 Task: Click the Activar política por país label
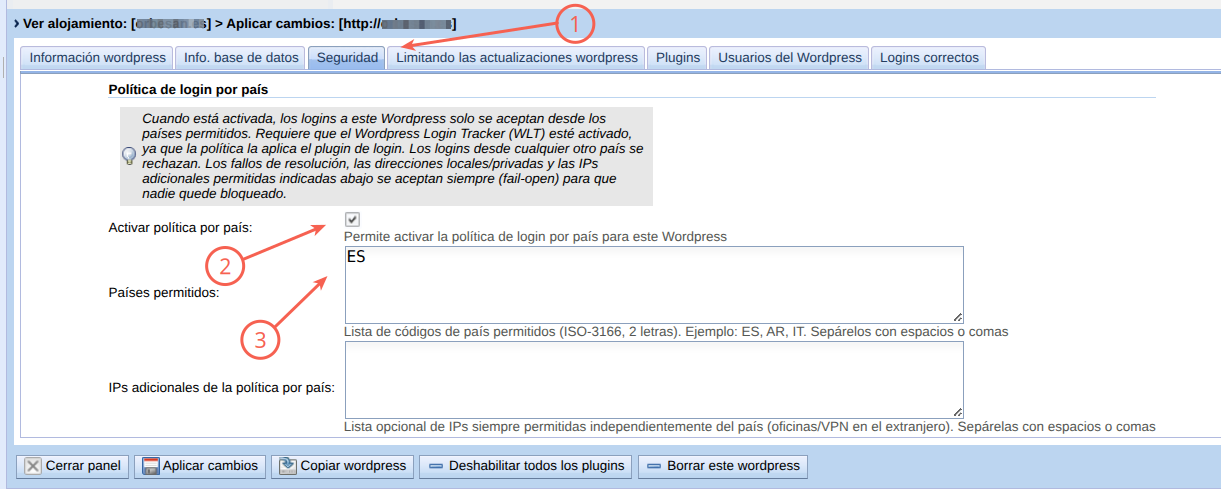[x=180, y=228]
